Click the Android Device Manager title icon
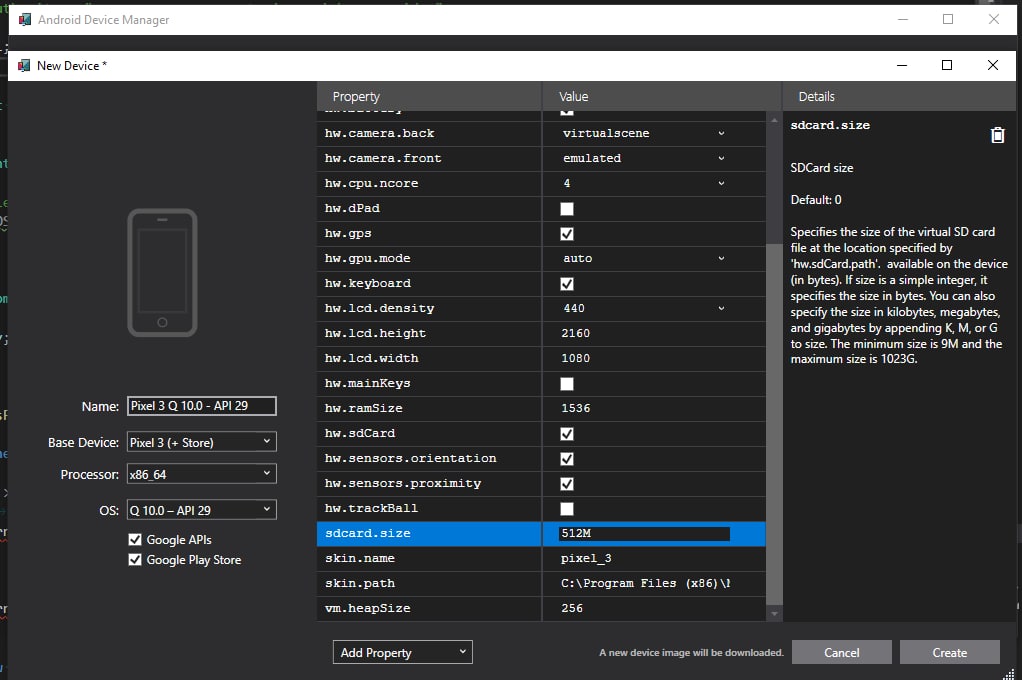 click(x=25, y=20)
